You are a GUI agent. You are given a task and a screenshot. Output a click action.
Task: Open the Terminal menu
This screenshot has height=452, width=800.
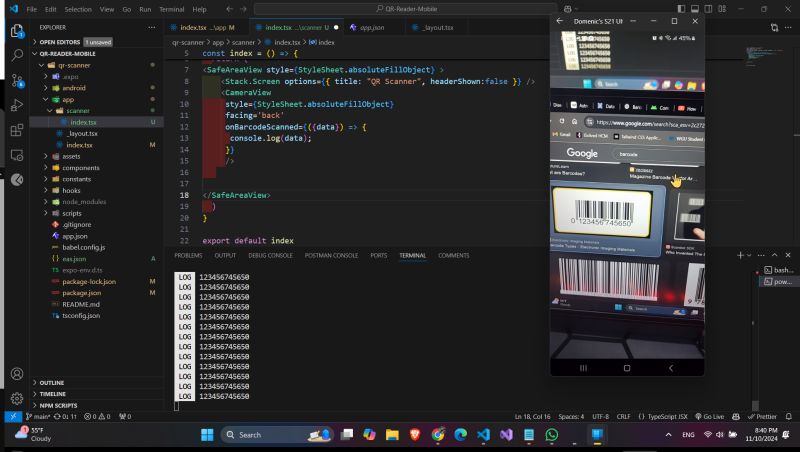point(172,8)
